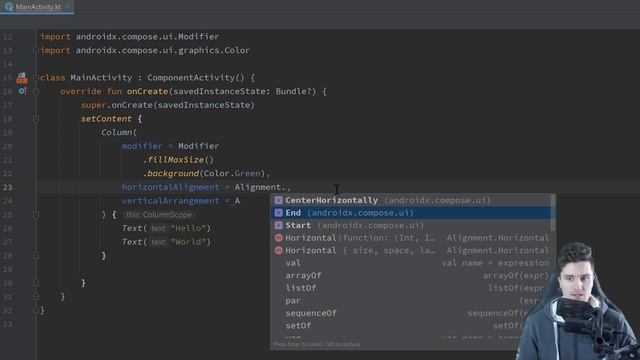Click icon beside End suggestion

pyautogui.click(x=278, y=213)
